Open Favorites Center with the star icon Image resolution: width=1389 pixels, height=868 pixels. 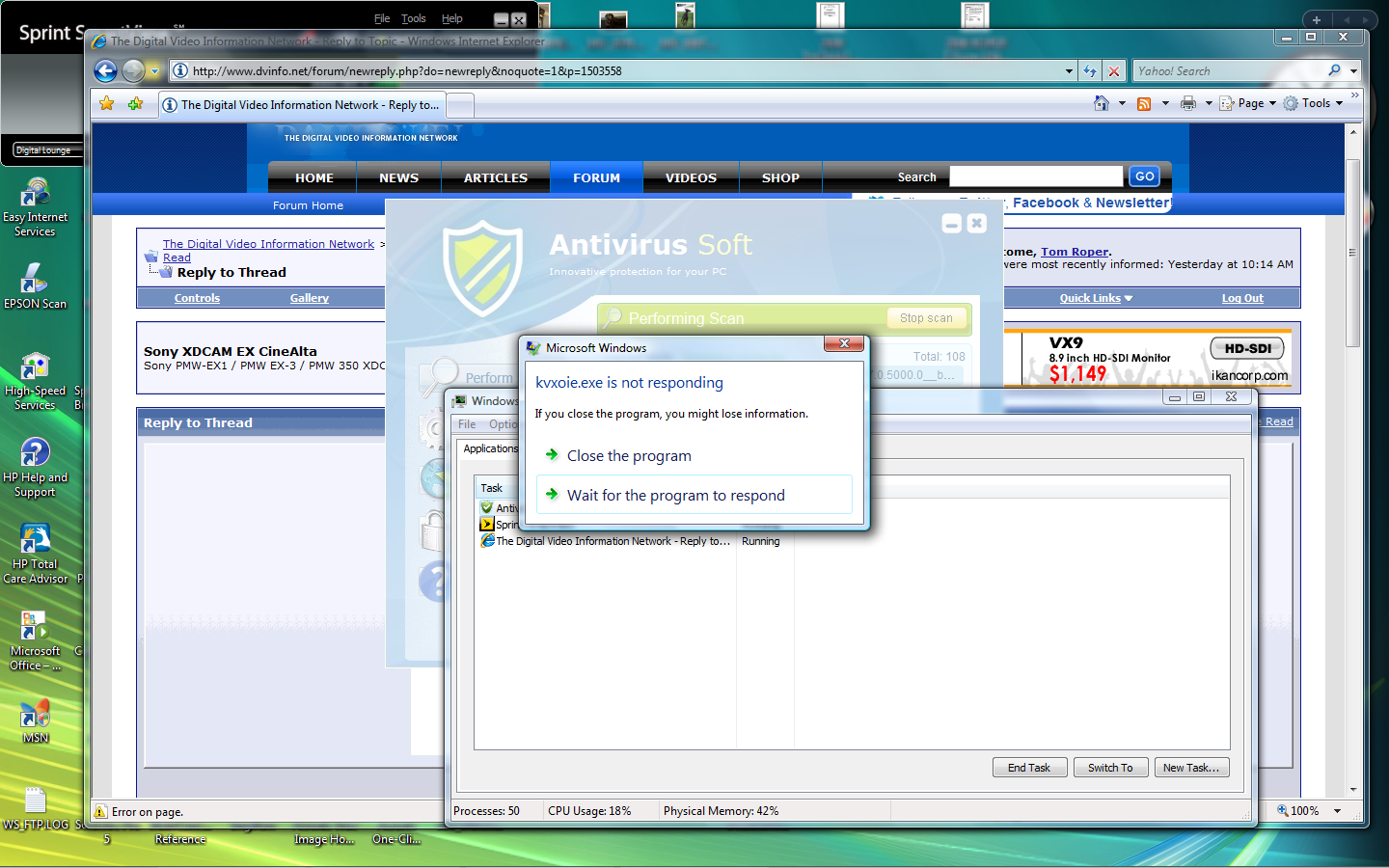pos(107,104)
